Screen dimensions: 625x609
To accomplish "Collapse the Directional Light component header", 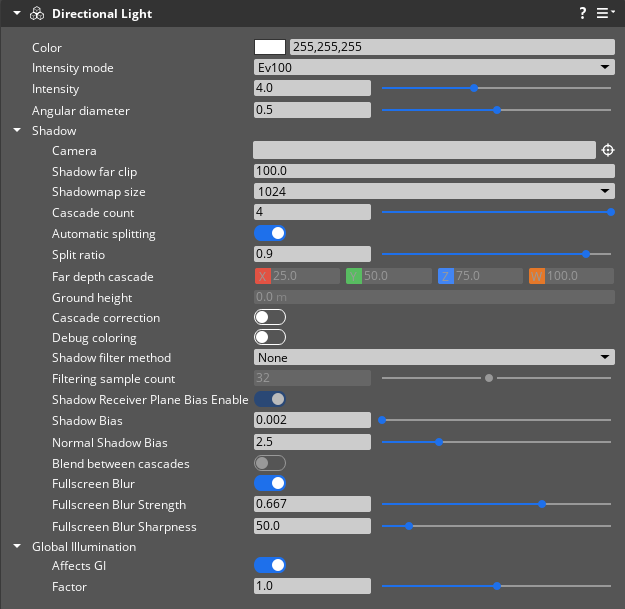I will point(17,14).
